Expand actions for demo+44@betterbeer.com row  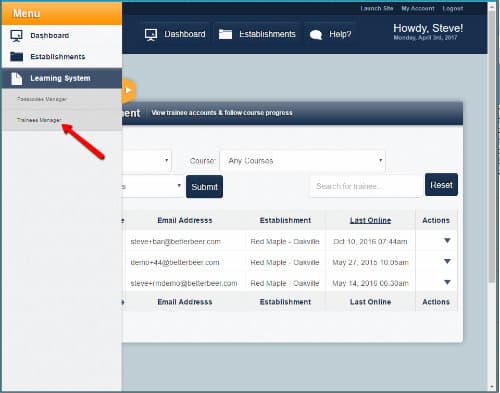click(447, 261)
